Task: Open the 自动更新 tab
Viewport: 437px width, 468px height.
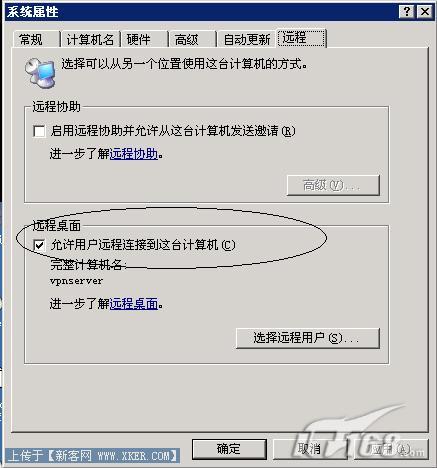Action: coord(247,39)
